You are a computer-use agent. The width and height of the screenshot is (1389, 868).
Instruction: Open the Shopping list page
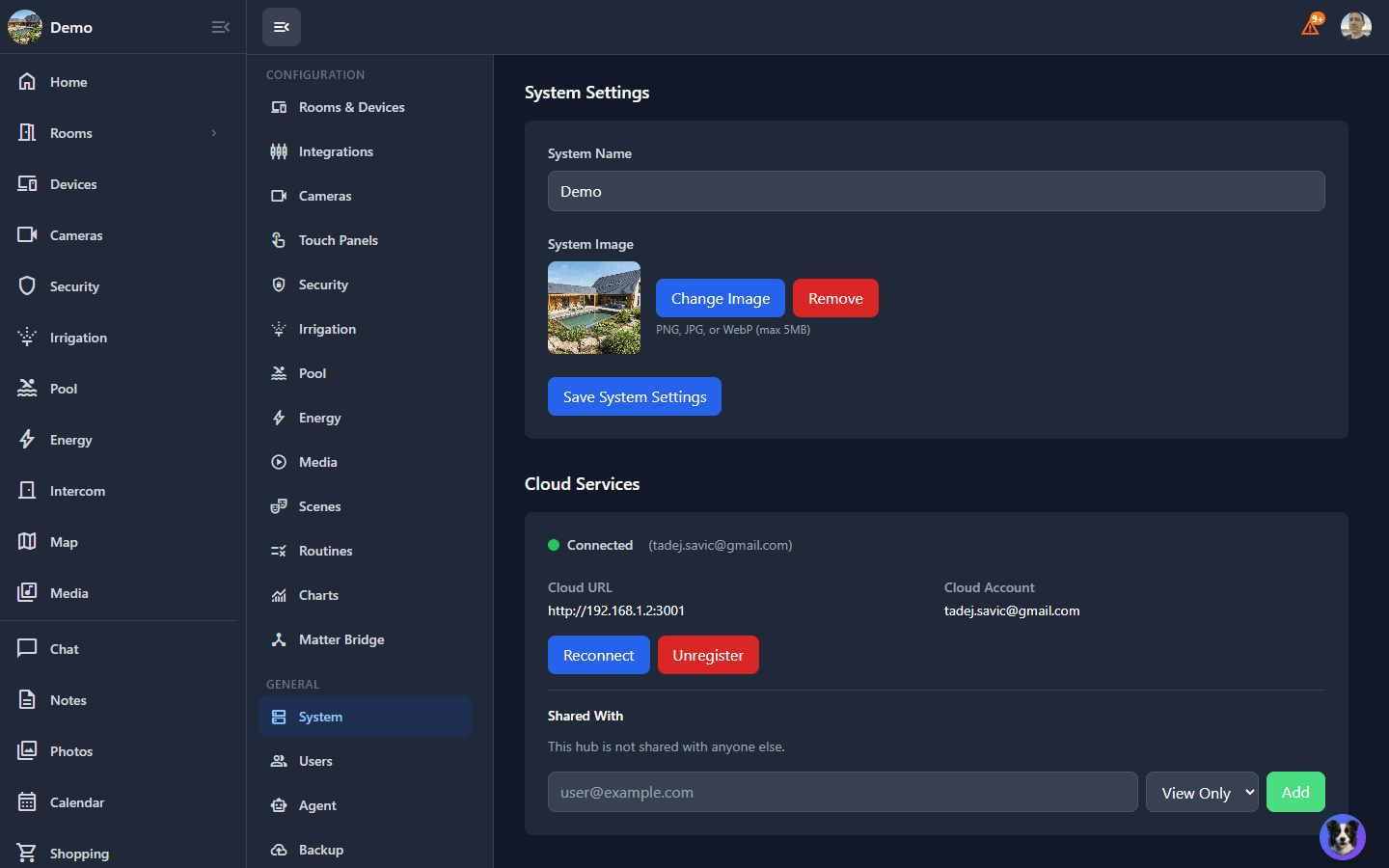pos(79,854)
